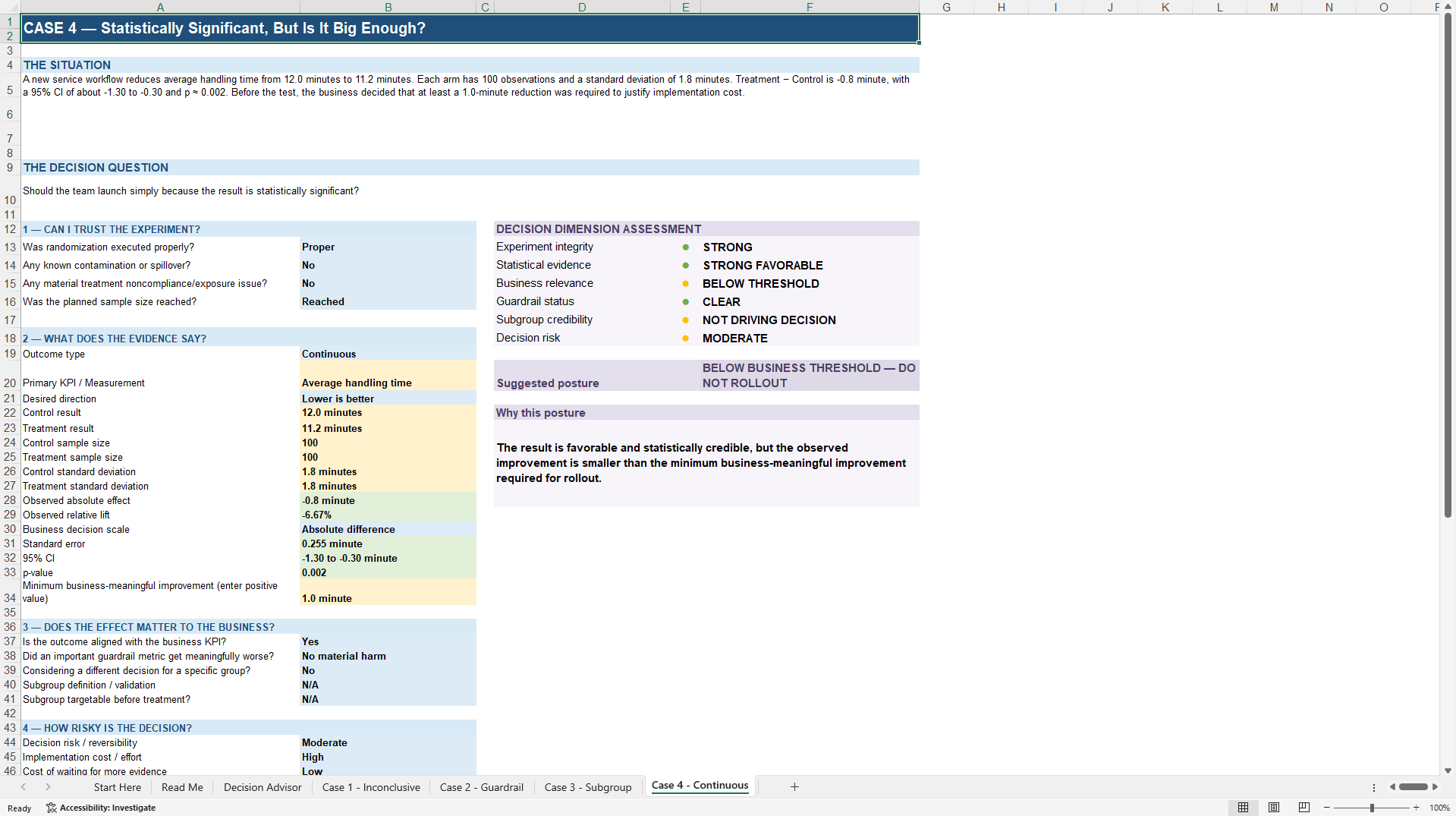This screenshot has height=816, width=1456.
Task: Click the vertical scrollbar thumb
Action: [1448, 266]
